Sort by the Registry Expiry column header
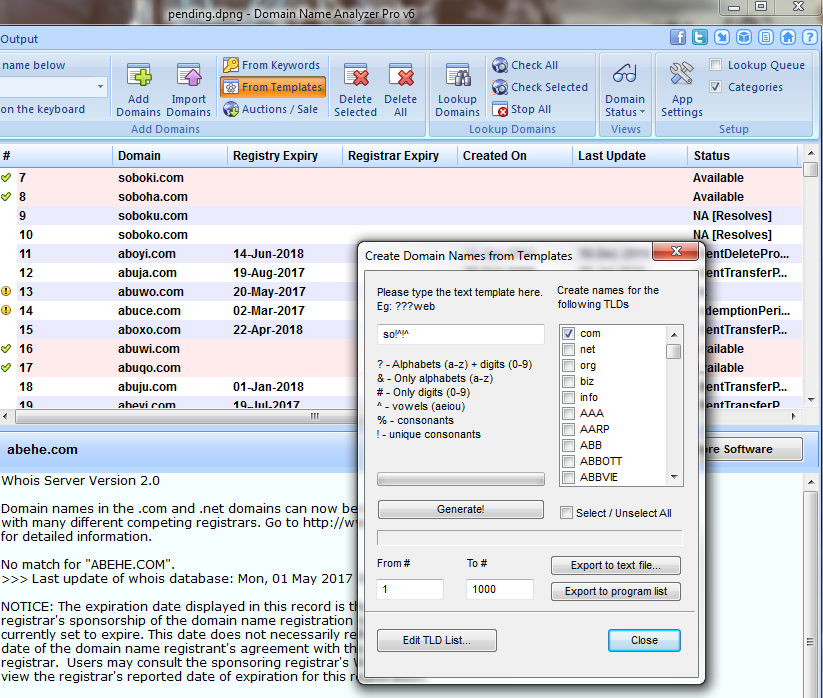 click(x=284, y=156)
